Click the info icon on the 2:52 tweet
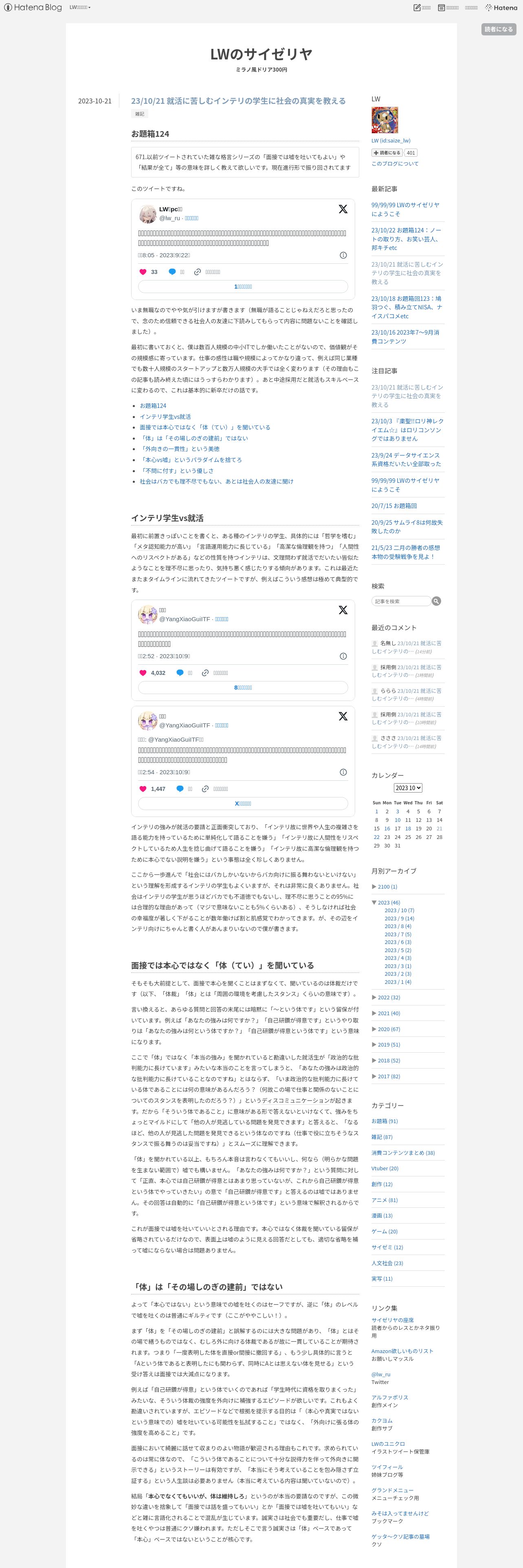Image resolution: width=523 pixels, height=1568 pixels. pos(343,656)
